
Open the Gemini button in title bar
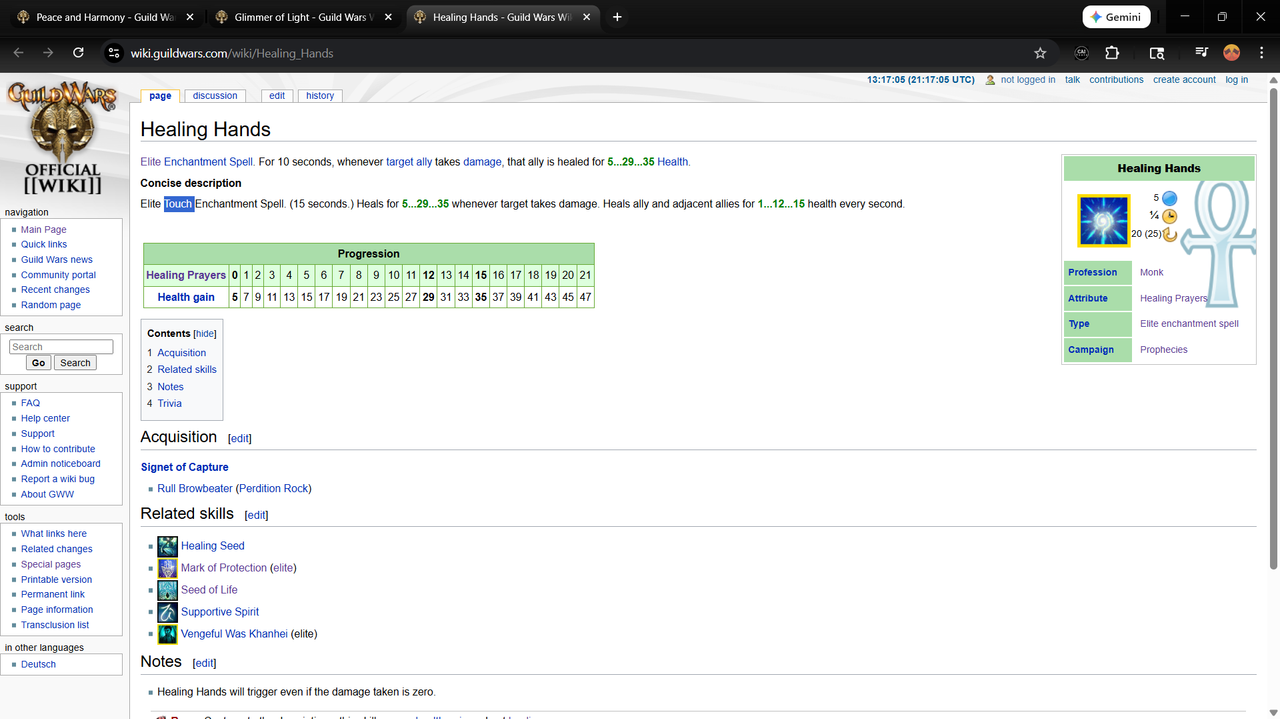pyautogui.click(x=1117, y=17)
